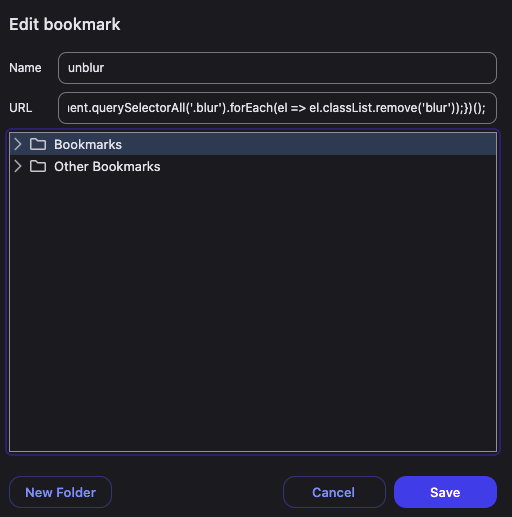
Task: Click the Name label
Action: point(25,68)
